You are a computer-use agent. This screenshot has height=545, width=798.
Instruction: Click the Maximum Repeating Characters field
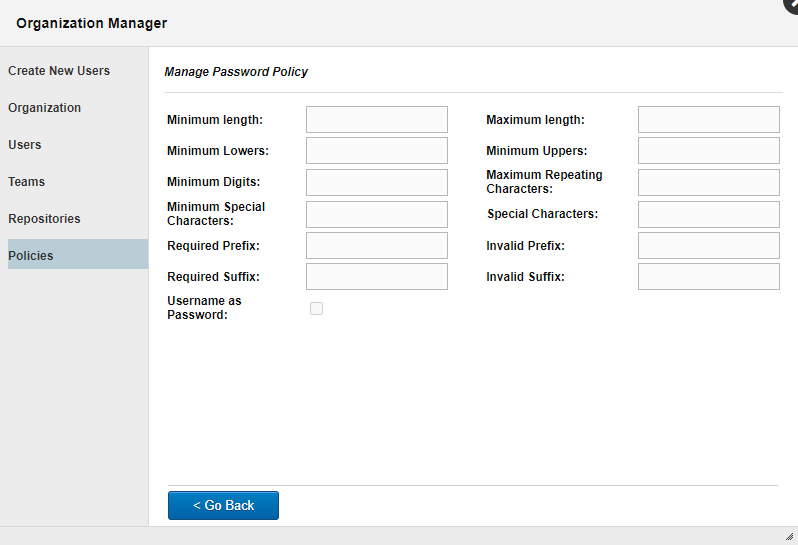coord(708,183)
